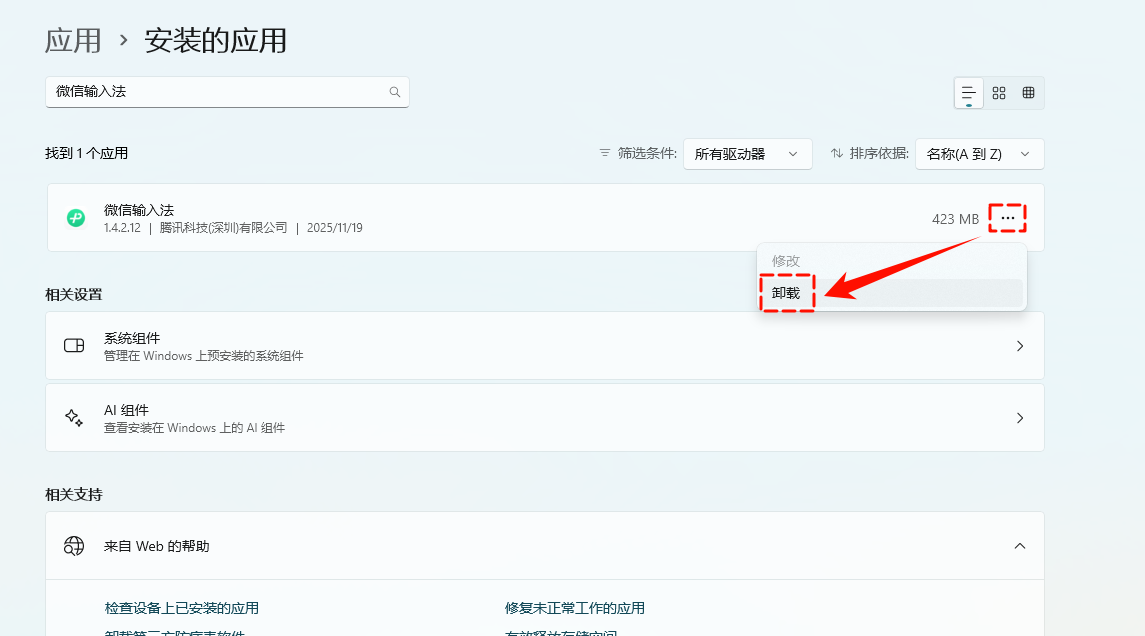This screenshot has width=1145, height=636.
Task: Switch to grid view layout
Action: (998, 92)
